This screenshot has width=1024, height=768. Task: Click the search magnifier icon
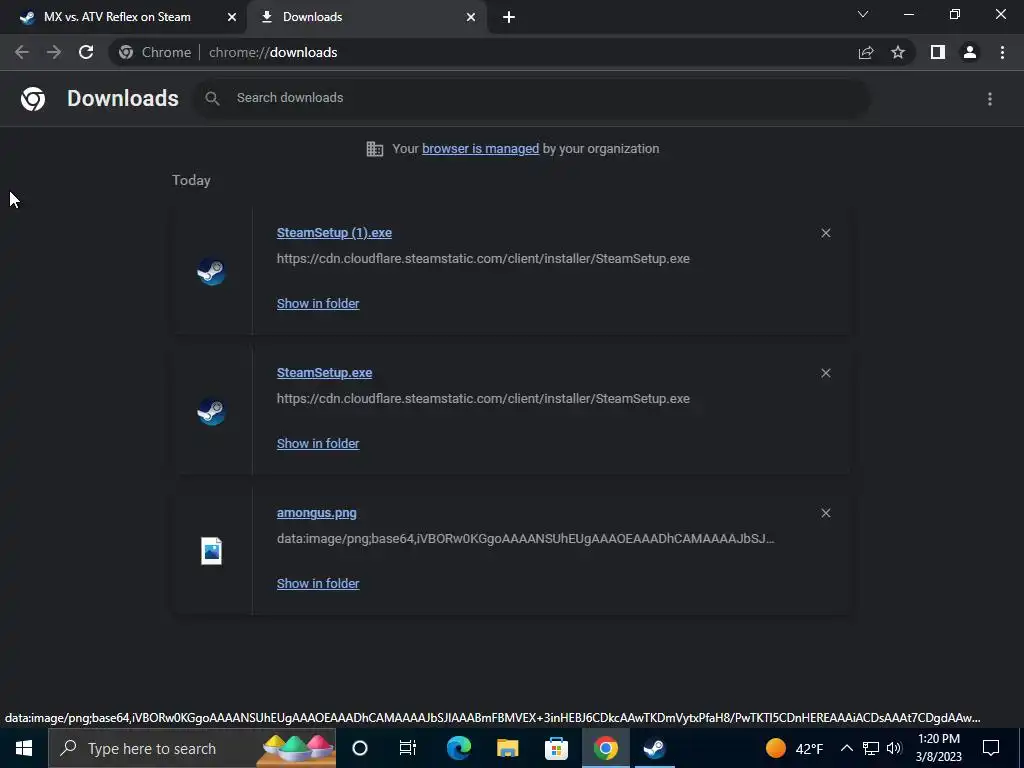pyautogui.click(x=212, y=98)
